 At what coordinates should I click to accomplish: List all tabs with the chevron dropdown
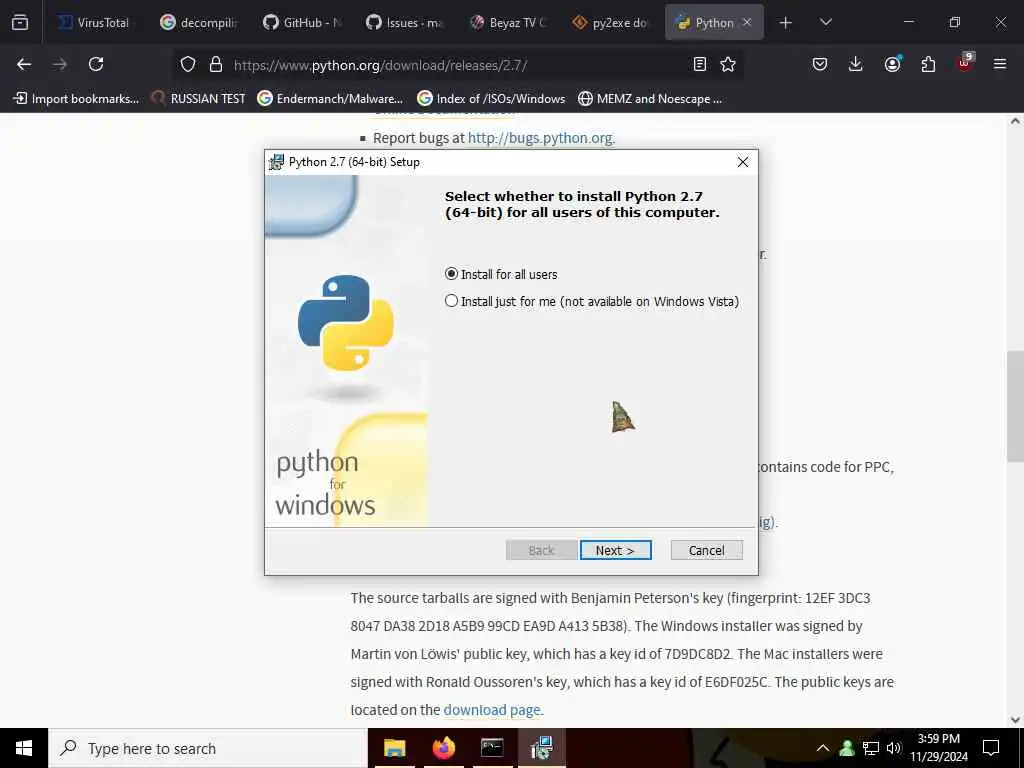tap(825, 22)
